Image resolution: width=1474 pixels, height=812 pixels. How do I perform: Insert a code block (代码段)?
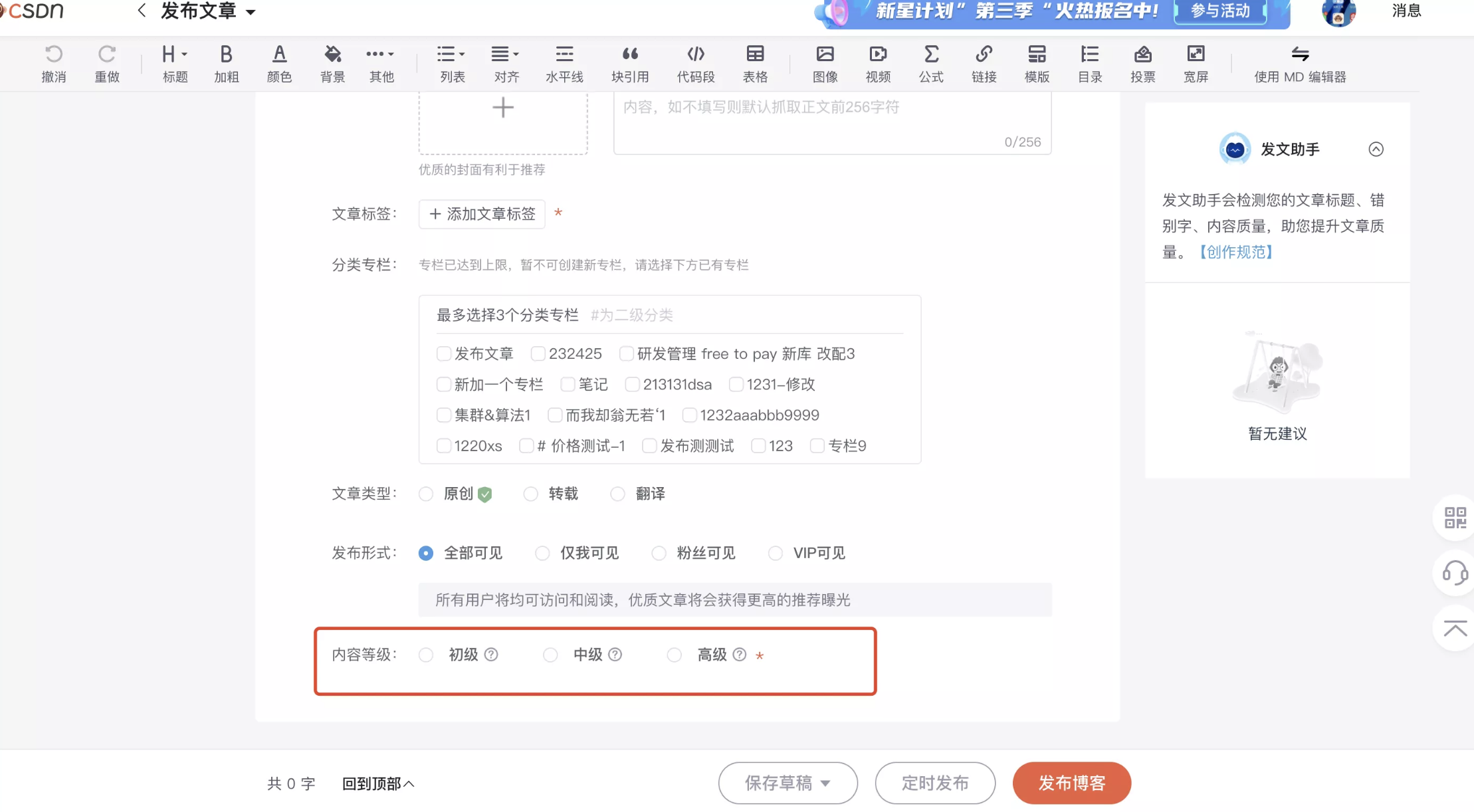695,63
